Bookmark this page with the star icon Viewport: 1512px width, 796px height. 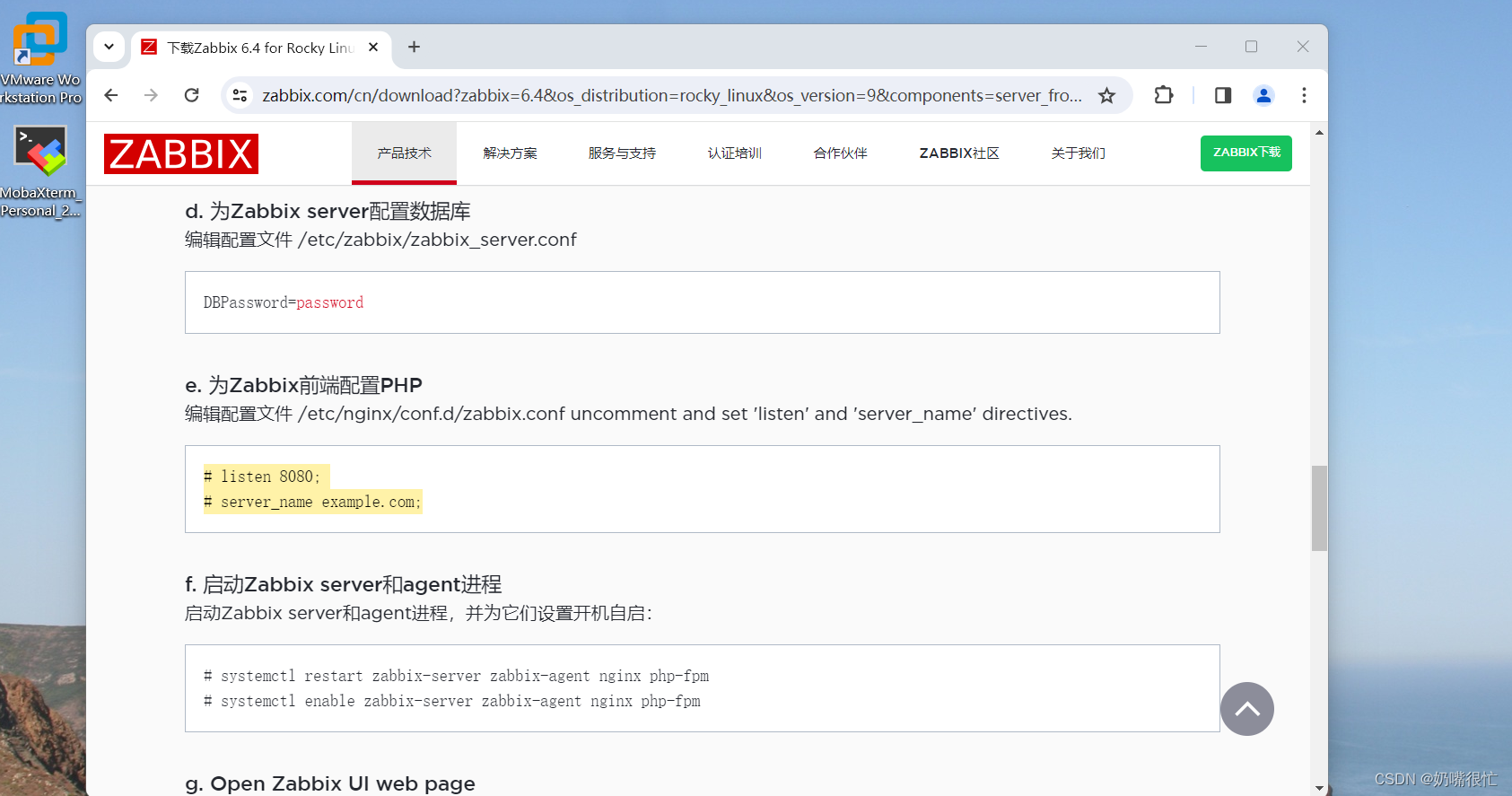tap(1107, 95)
